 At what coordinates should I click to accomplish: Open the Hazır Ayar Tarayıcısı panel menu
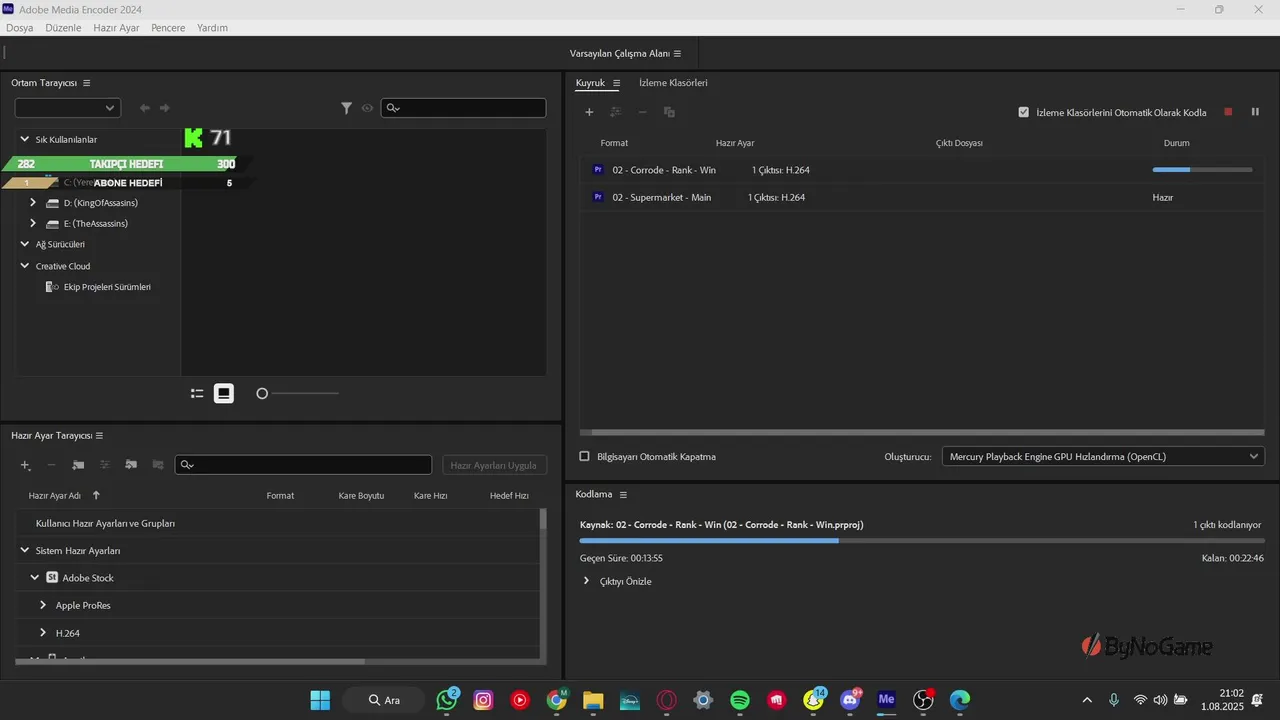point(99,436)
